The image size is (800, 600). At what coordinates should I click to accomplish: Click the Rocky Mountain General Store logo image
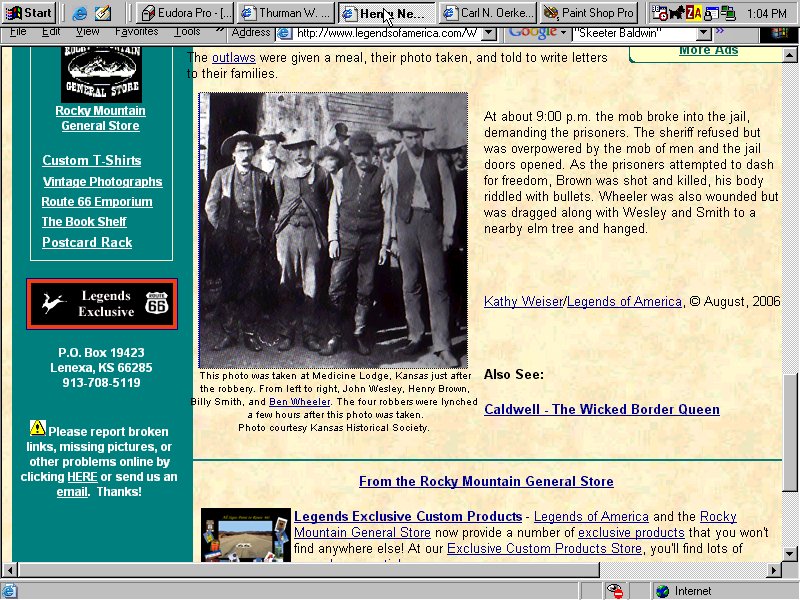[x=102, y=74]
